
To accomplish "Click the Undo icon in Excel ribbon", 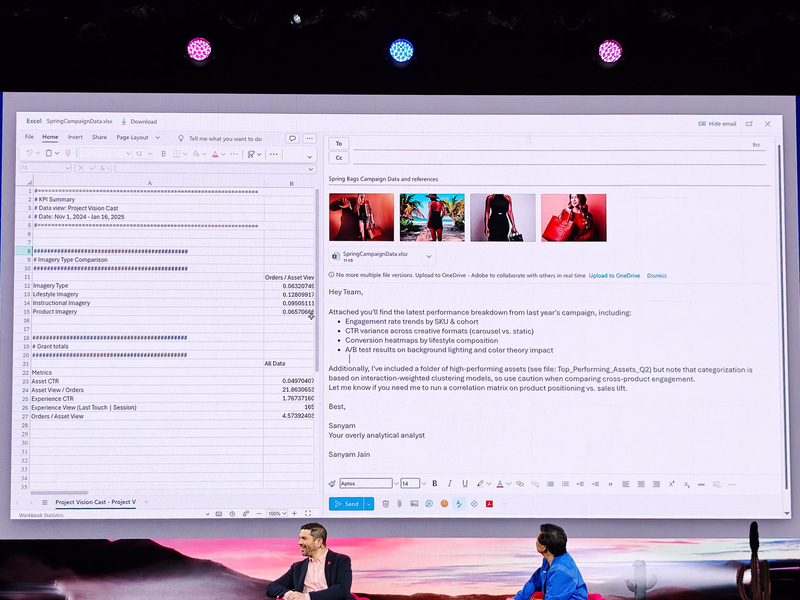I will [29, 153].
